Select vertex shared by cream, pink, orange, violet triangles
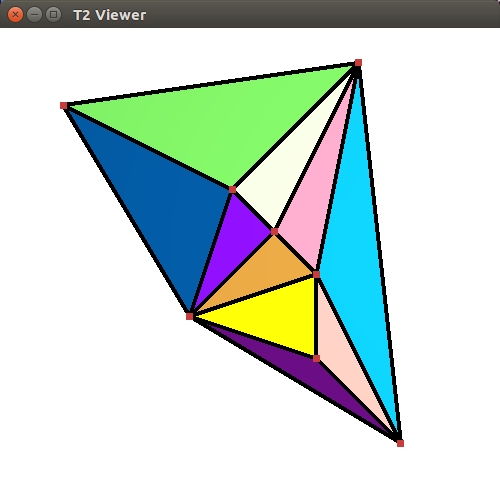The height and width of the screenshot is (478, 500). pyautogui.click(x=274, y=232)
